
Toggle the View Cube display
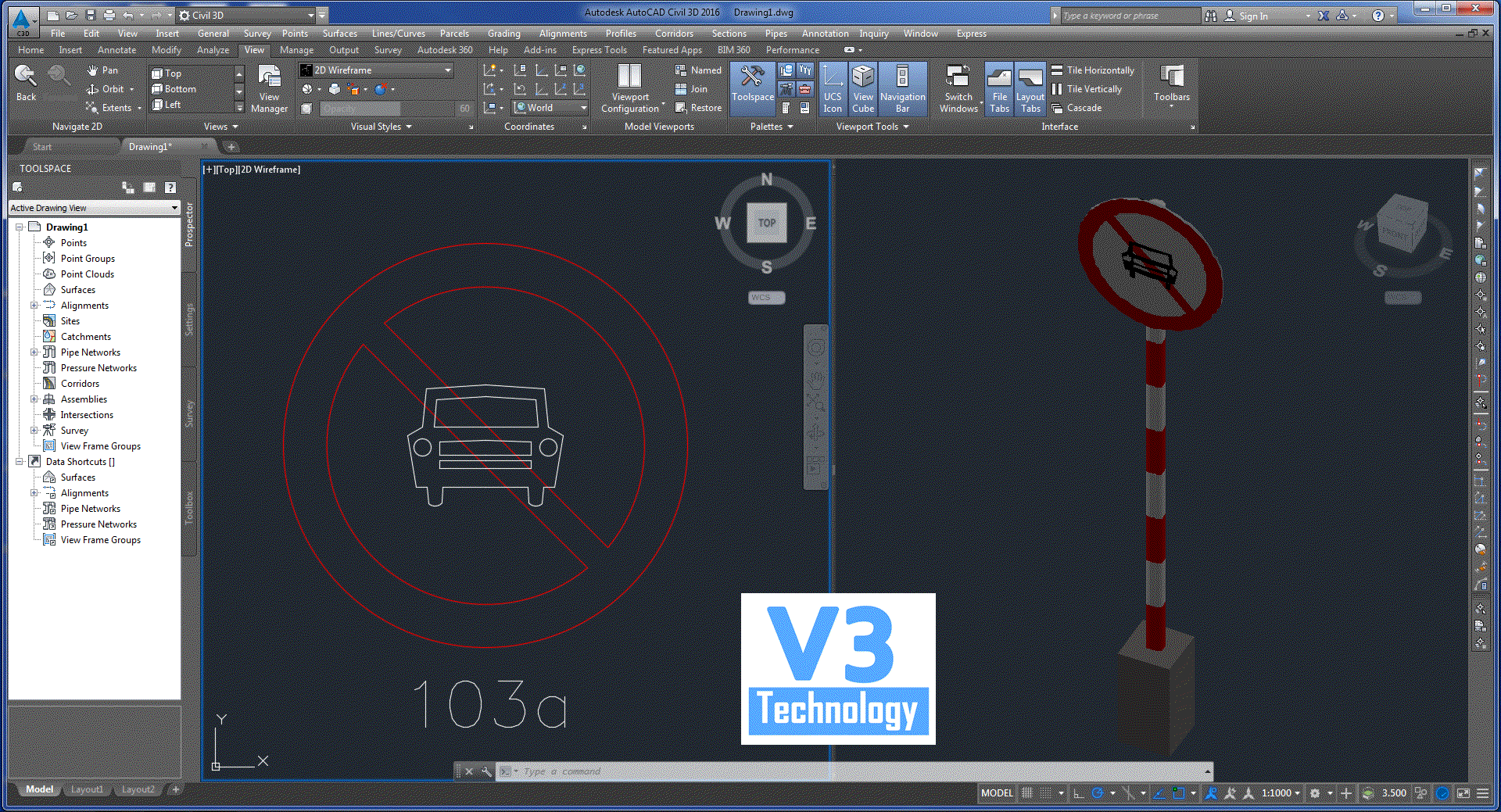863,89
